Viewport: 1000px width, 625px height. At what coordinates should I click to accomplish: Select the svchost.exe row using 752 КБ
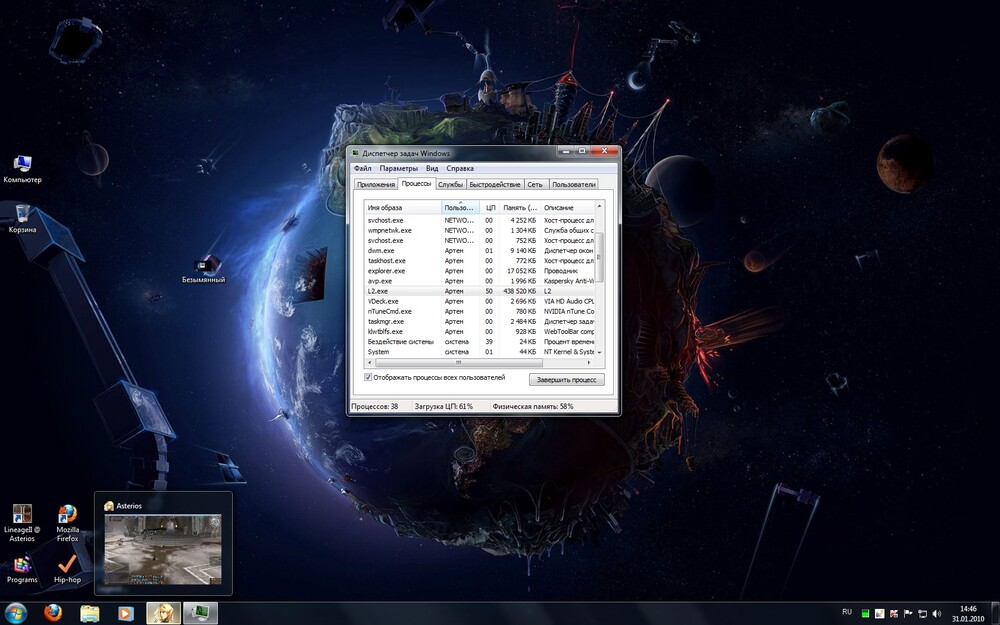point(480,240)
